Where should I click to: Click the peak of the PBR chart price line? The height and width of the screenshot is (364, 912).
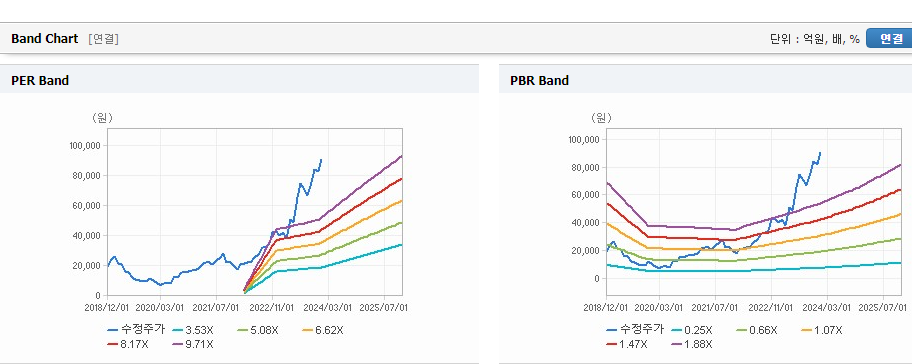pos(820,152)
